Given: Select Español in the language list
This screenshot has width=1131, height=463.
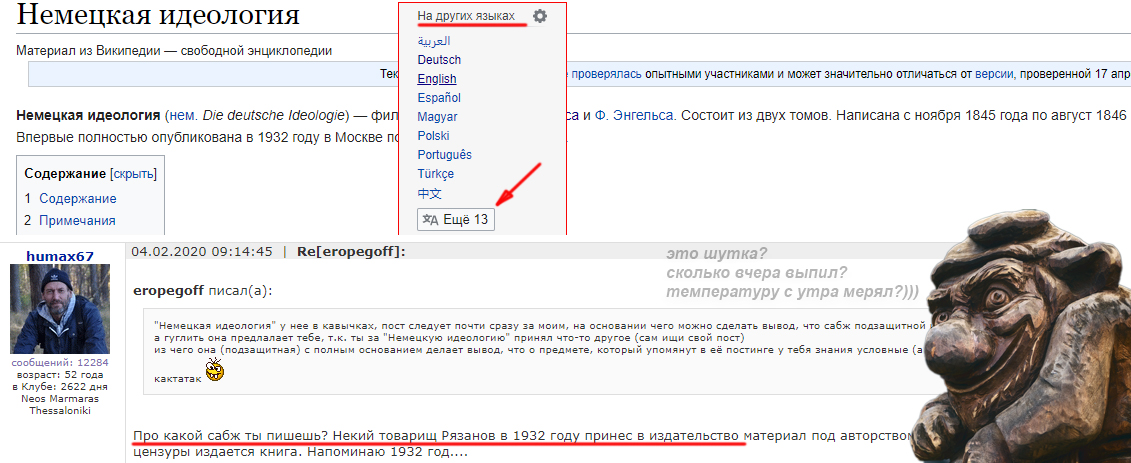Looking at the screenshot, I should (439, 98).
